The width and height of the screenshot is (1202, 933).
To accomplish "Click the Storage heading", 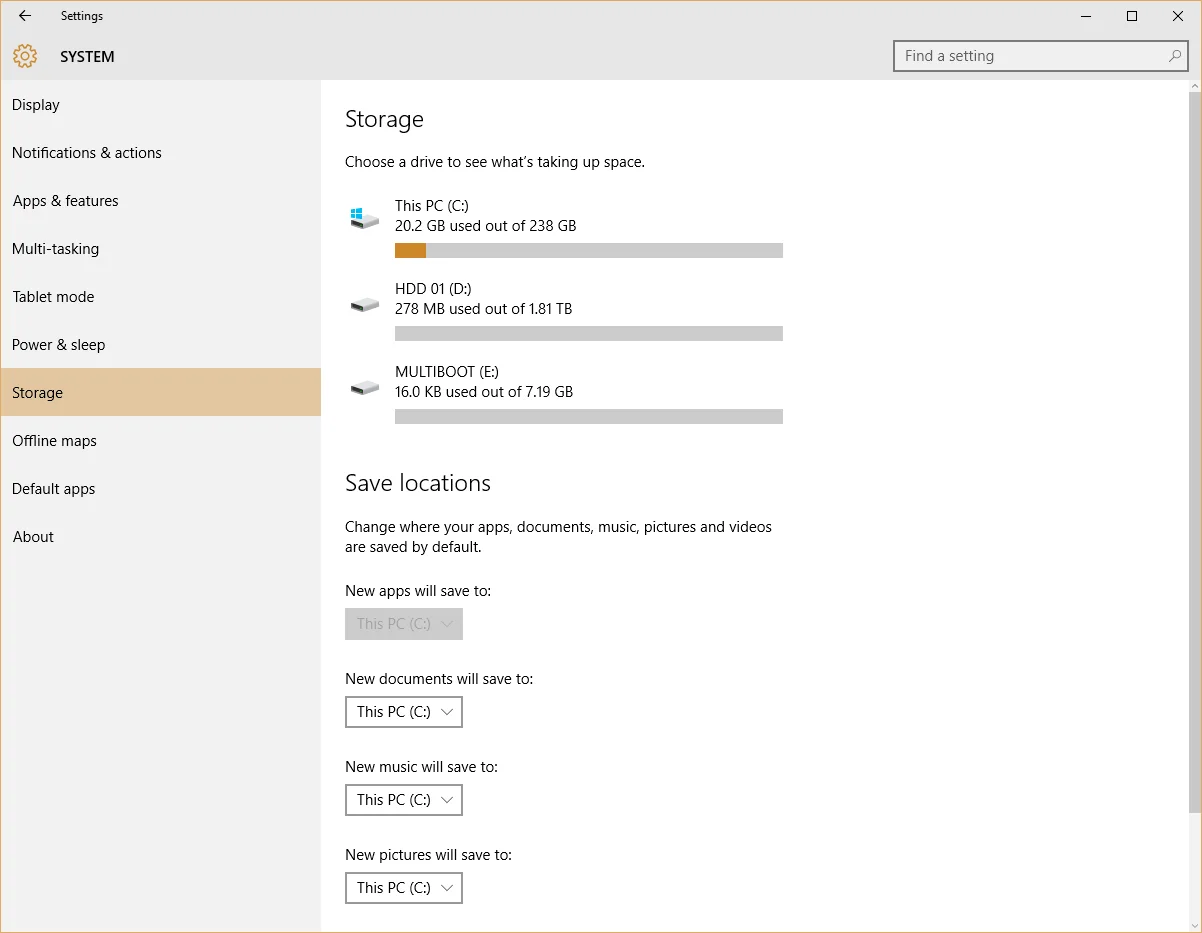I will [x=384, y=119].
